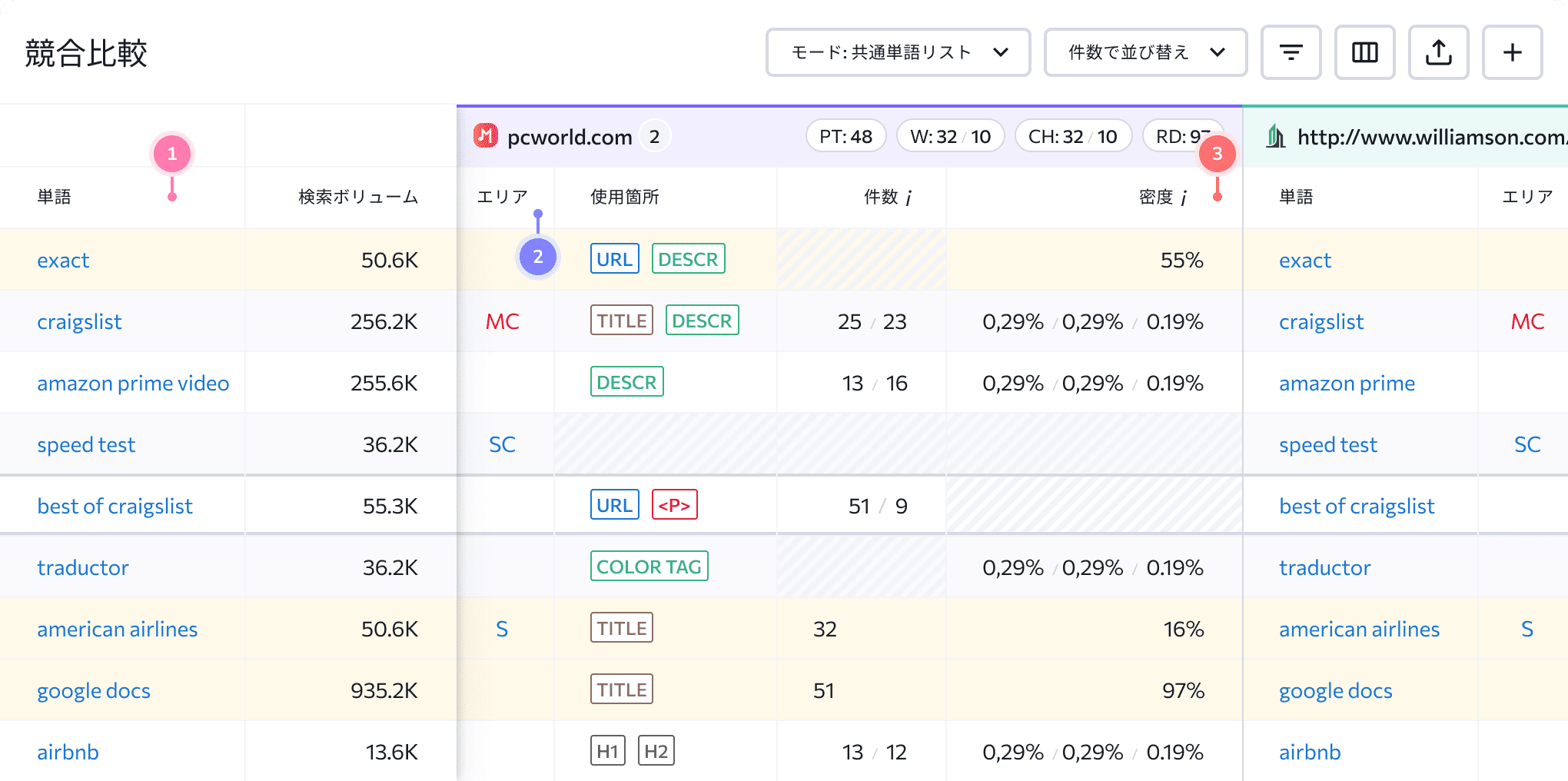This screenshot has width=1568, height=781.
Task: Sort by the 検索ボリューム column header
Action: pyautogui.click(x=358, y=197)
